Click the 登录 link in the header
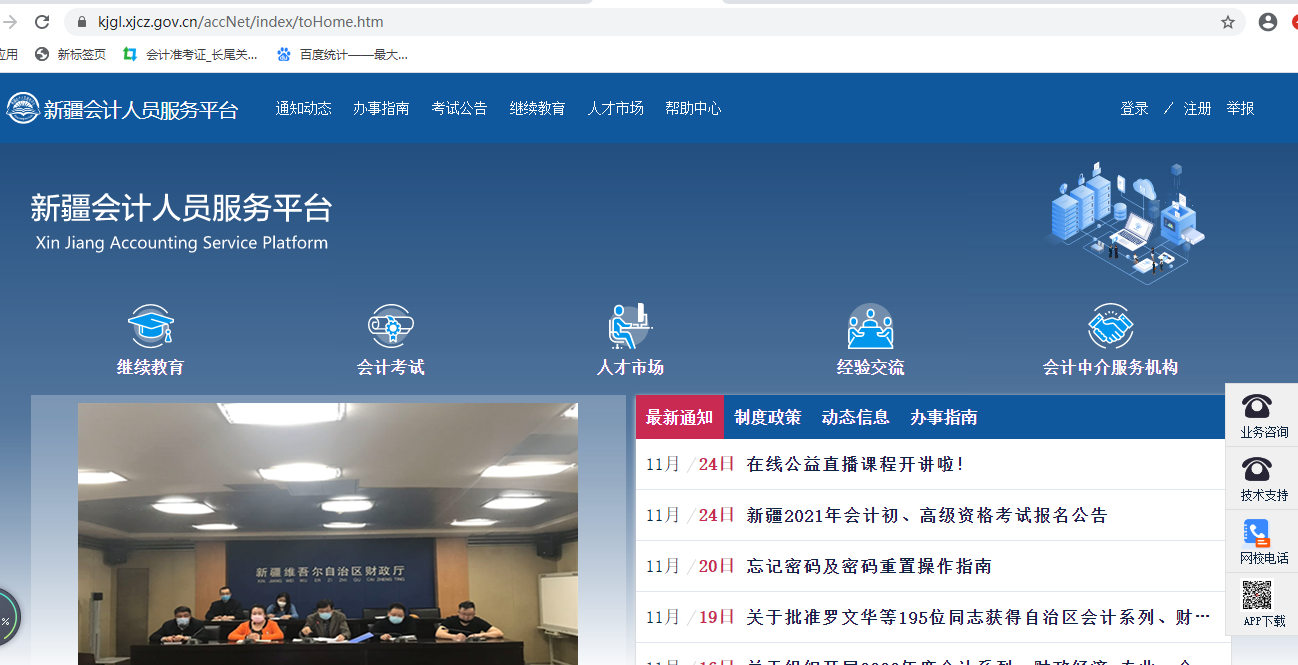The image size is (1298, 665). 1134,109
